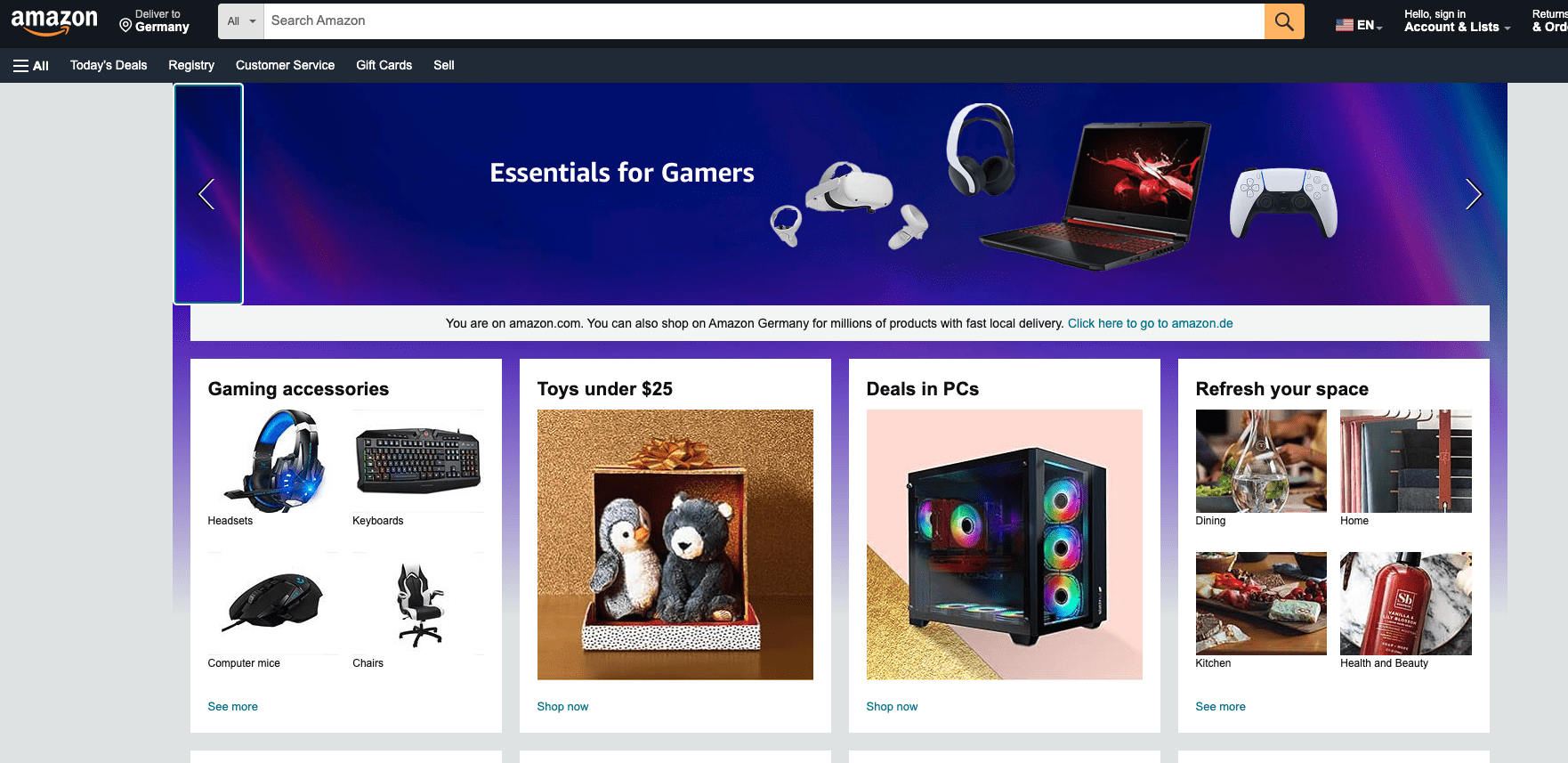
Task: Click Shop now under Deals in PCs
Action: click(892, 706)
